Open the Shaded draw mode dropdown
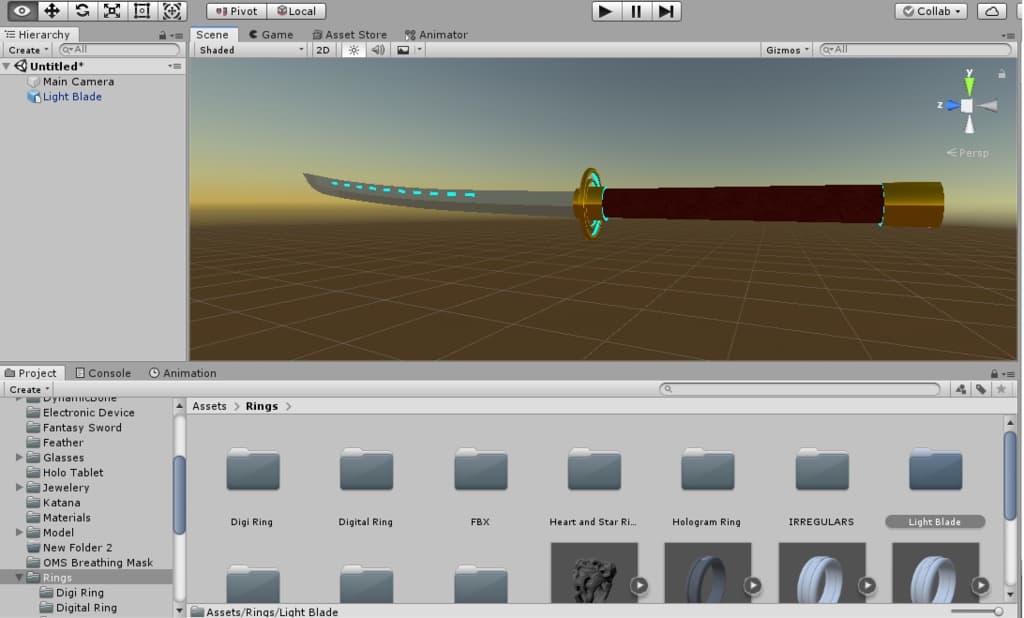The height and width of the screenshot is (618, 1024). coord(251,50)
